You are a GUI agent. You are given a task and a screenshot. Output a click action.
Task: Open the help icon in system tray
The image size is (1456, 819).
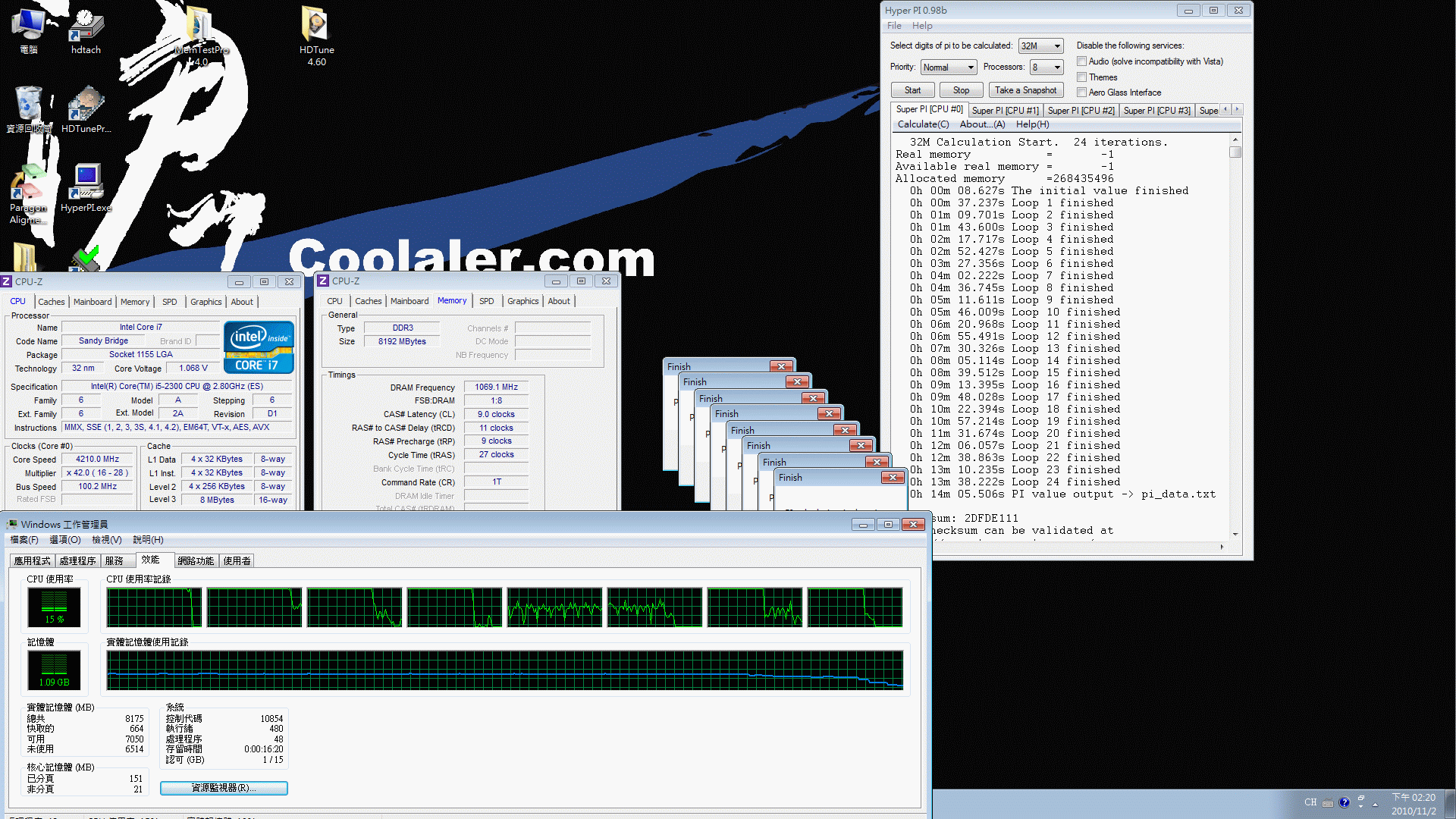coord(1345,802)
